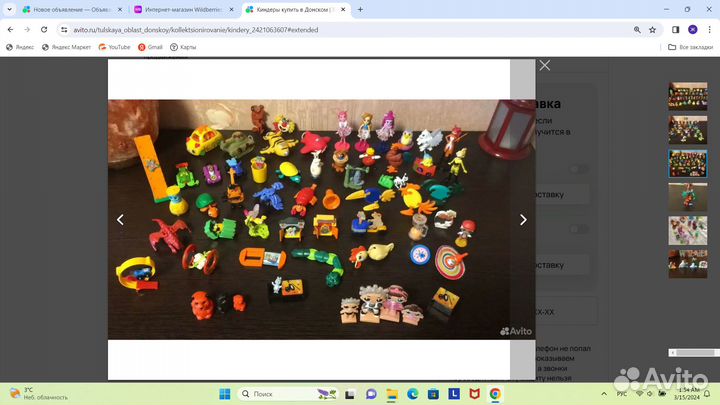Open File Explorer from the taskbar

pyautogui.click(x=392, y=394)
